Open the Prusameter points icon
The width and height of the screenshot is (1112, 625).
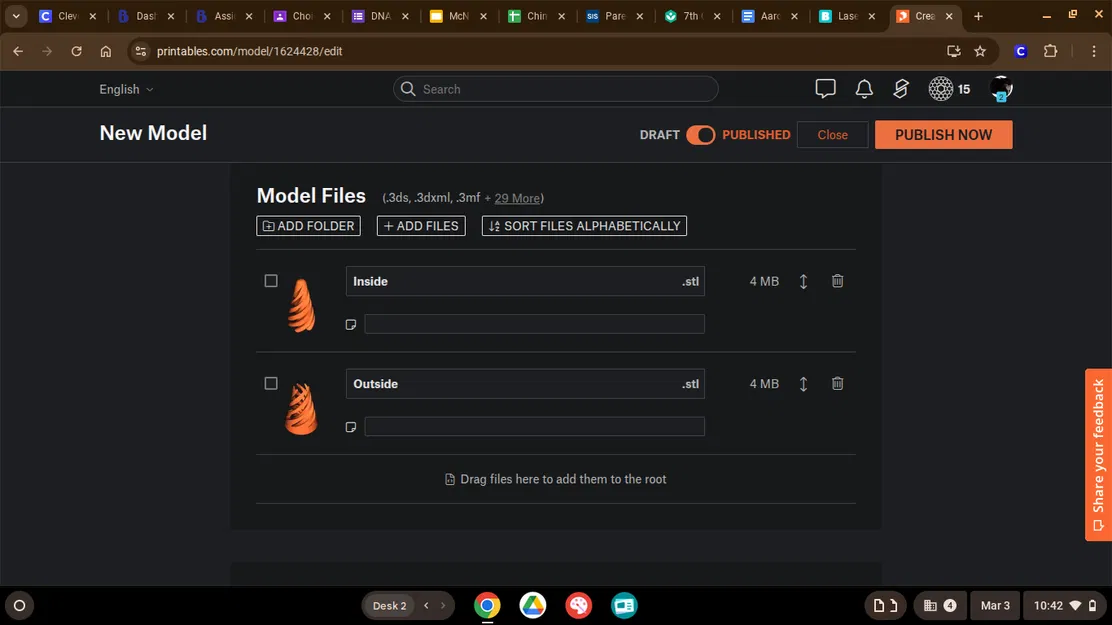coord(901,89)
